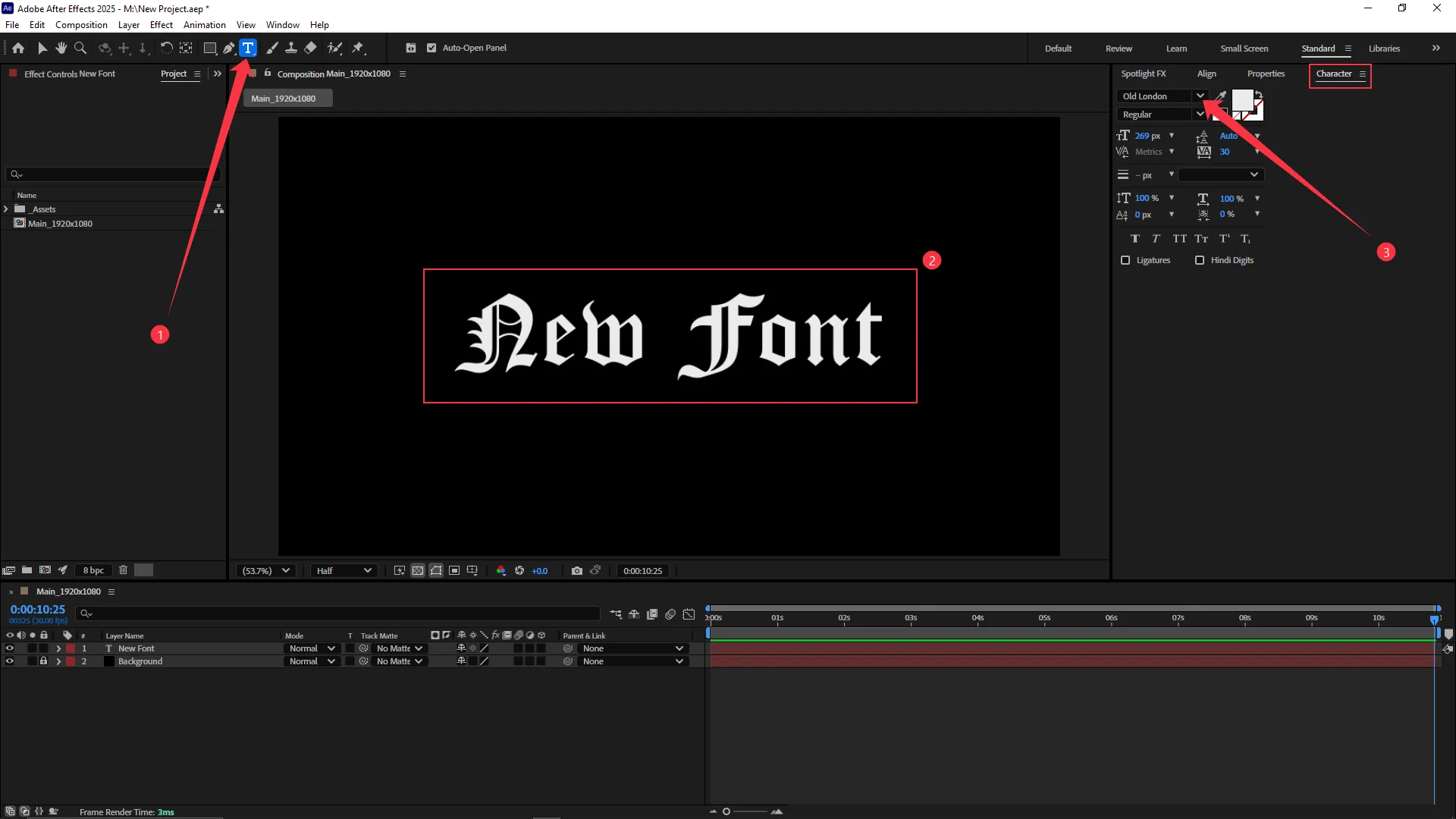
Task: Hide the New Font layer visibility
Action: coord(10,648)
